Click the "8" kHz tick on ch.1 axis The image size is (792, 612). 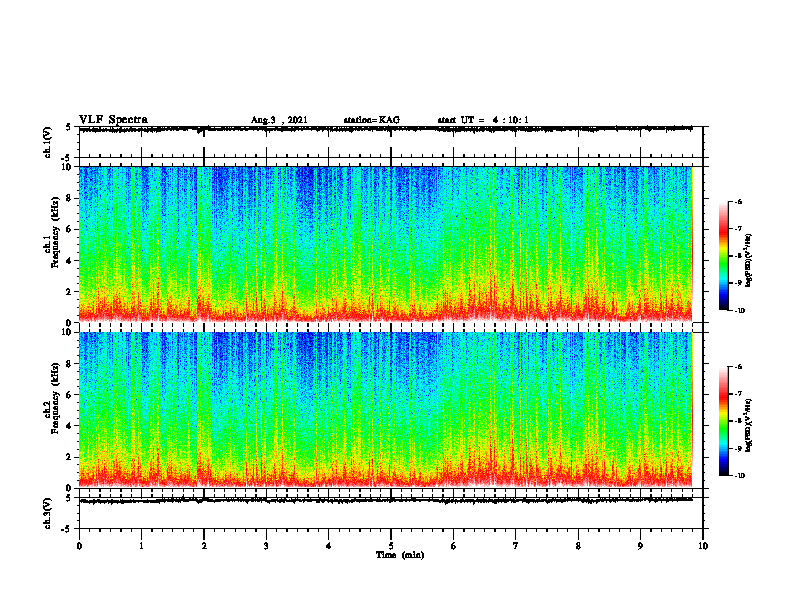pyautogui.click(x=69, y=198)
